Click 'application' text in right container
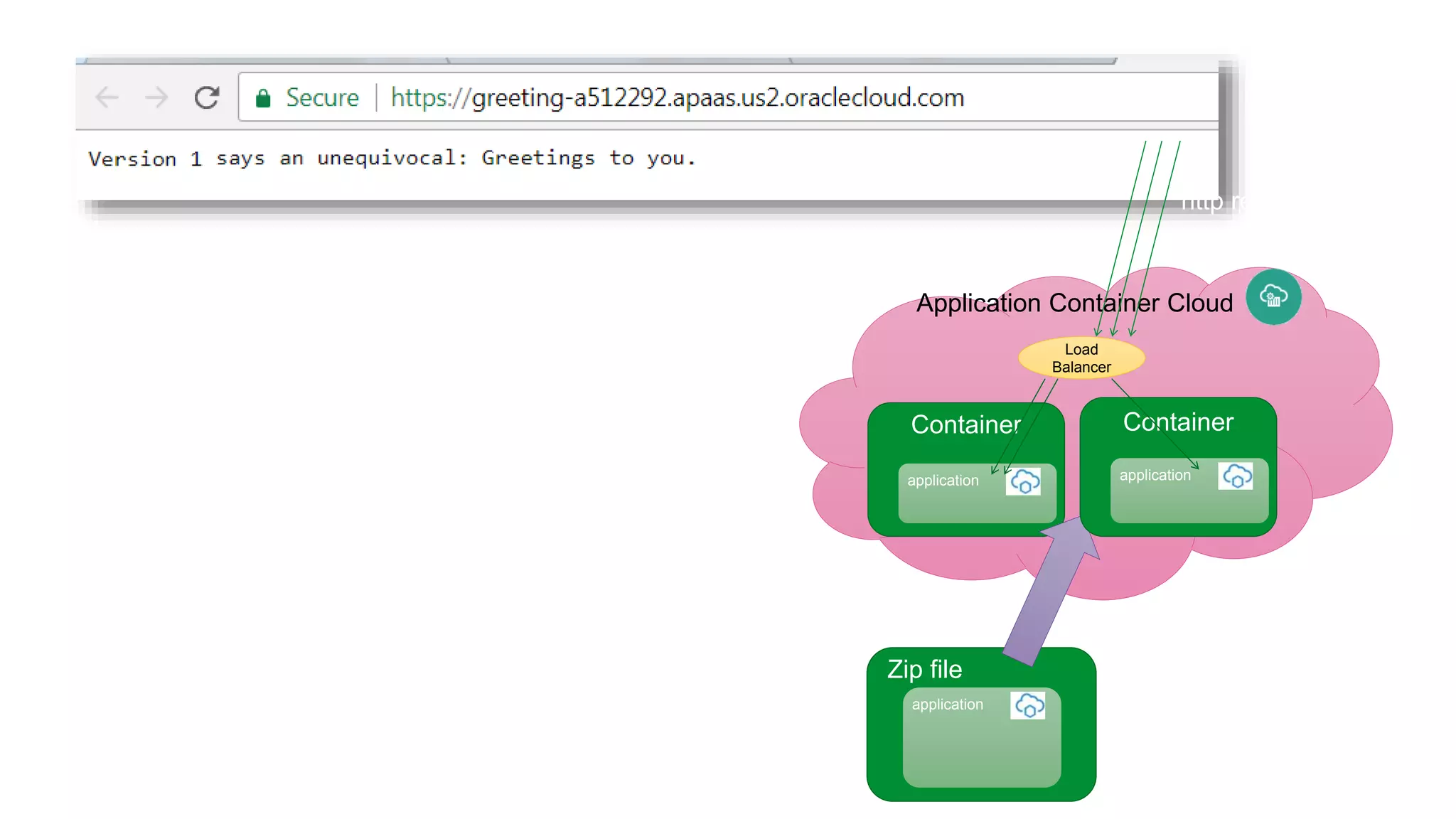 [1155, 476]
